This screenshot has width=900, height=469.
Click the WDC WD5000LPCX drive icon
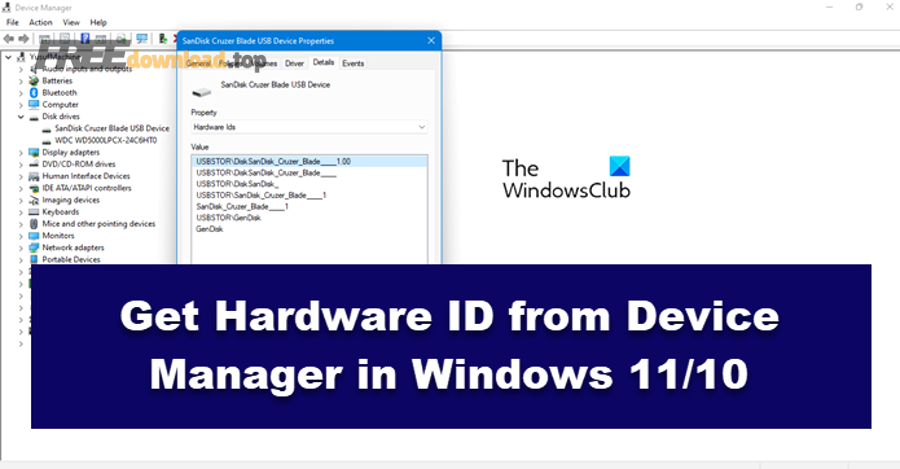(46, 141)
